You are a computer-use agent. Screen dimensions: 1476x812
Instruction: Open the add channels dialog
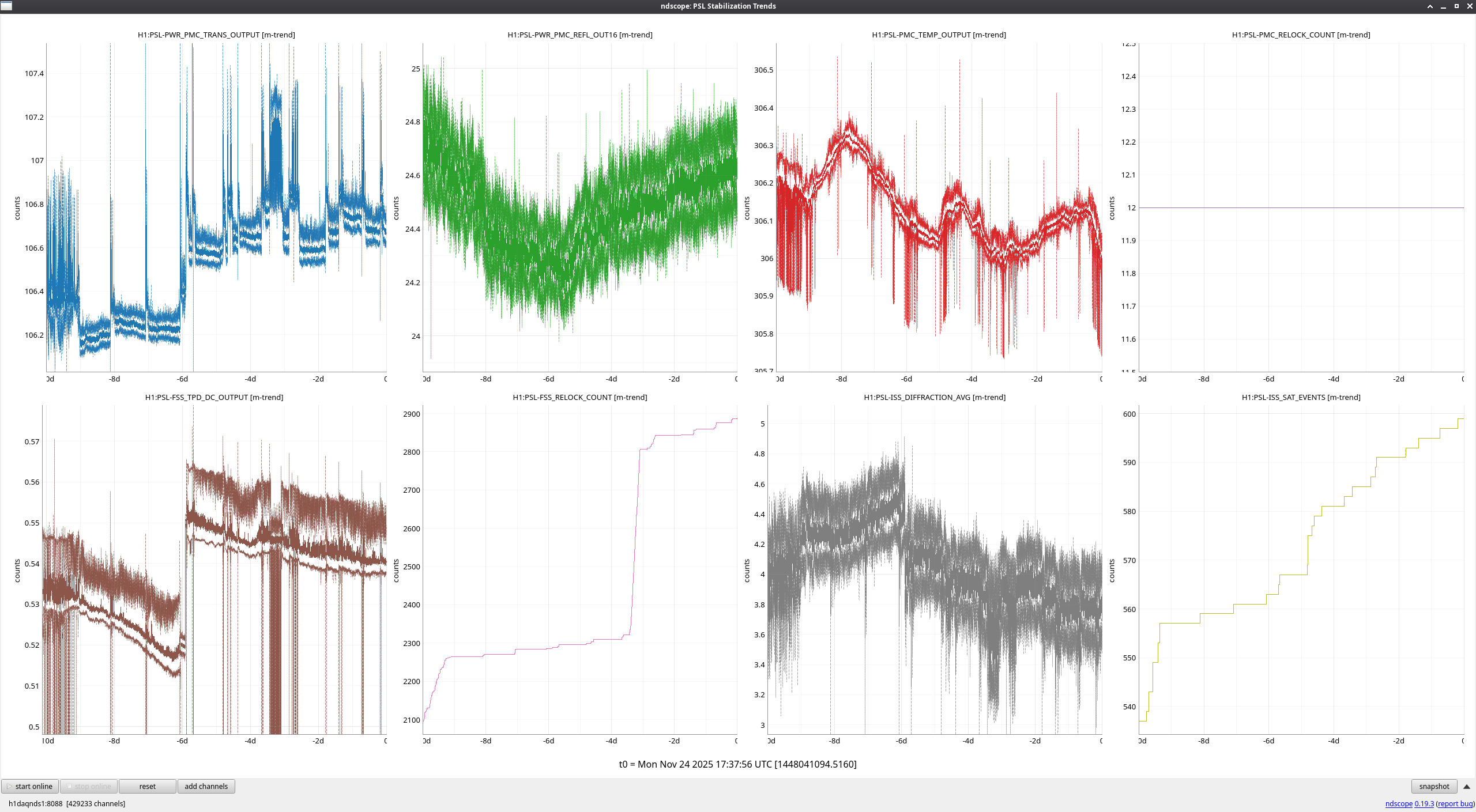coord(206,786)
